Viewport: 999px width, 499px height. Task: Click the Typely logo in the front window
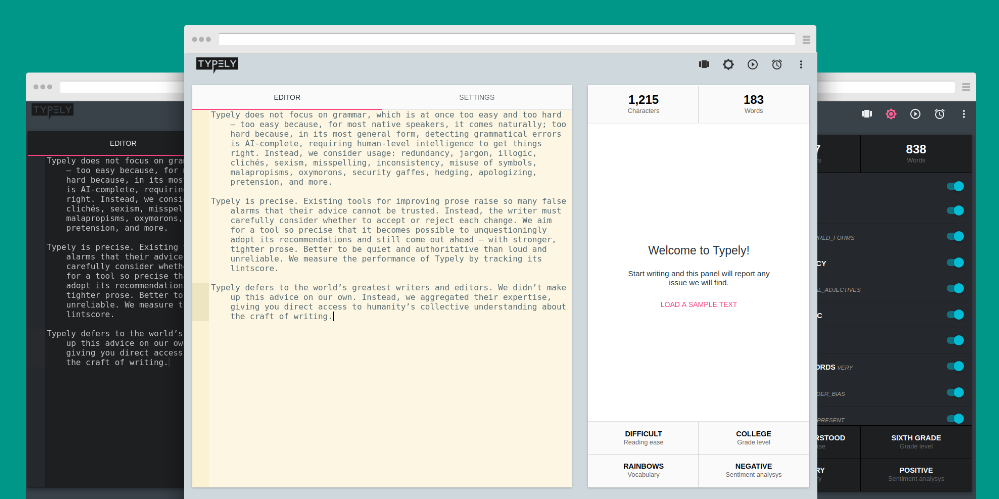coord(217,64)
